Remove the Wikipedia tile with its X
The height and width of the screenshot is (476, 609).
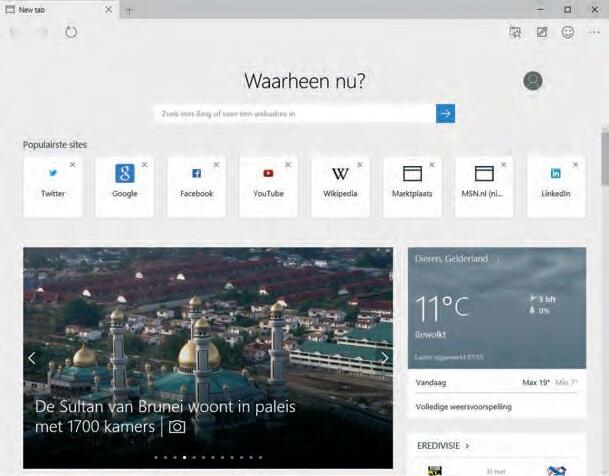tap(360, 165)
